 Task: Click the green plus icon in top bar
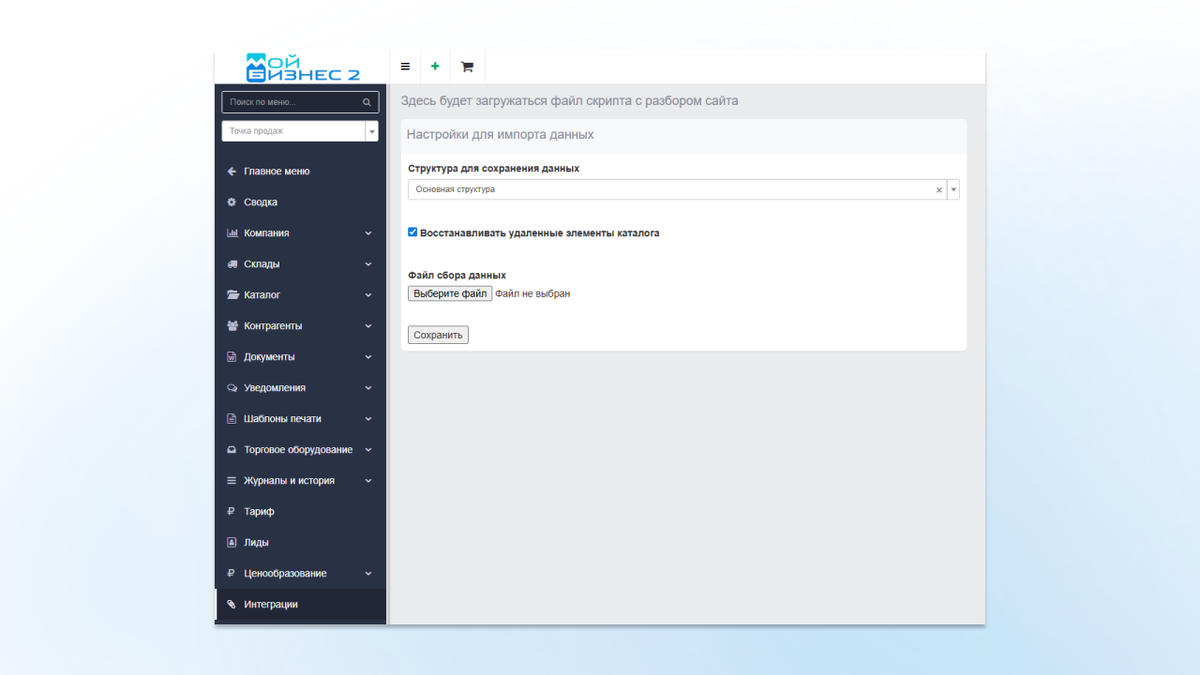[x=435, y=67]
